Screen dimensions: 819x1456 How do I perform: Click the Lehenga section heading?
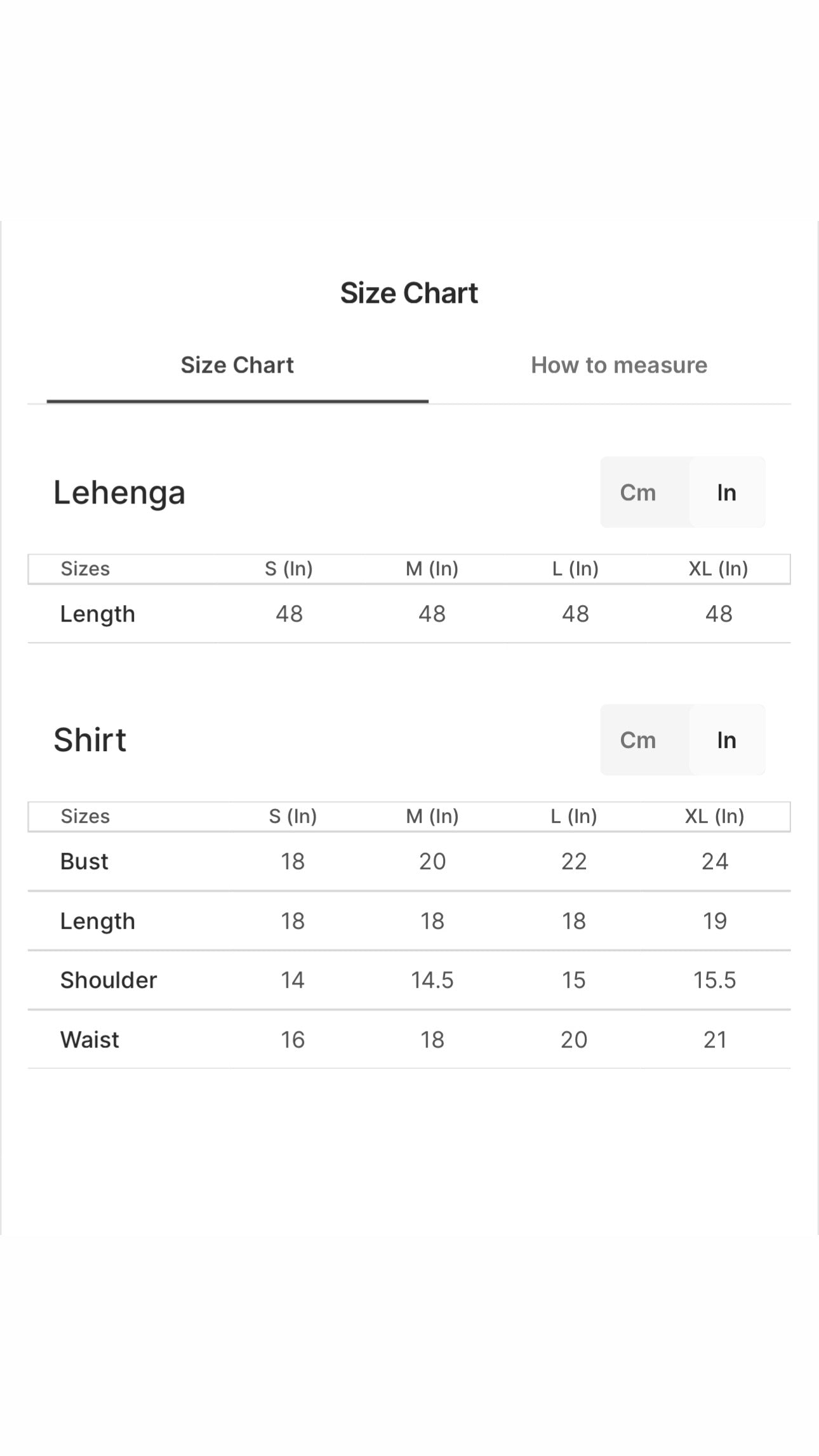click(x=119, y=493)
